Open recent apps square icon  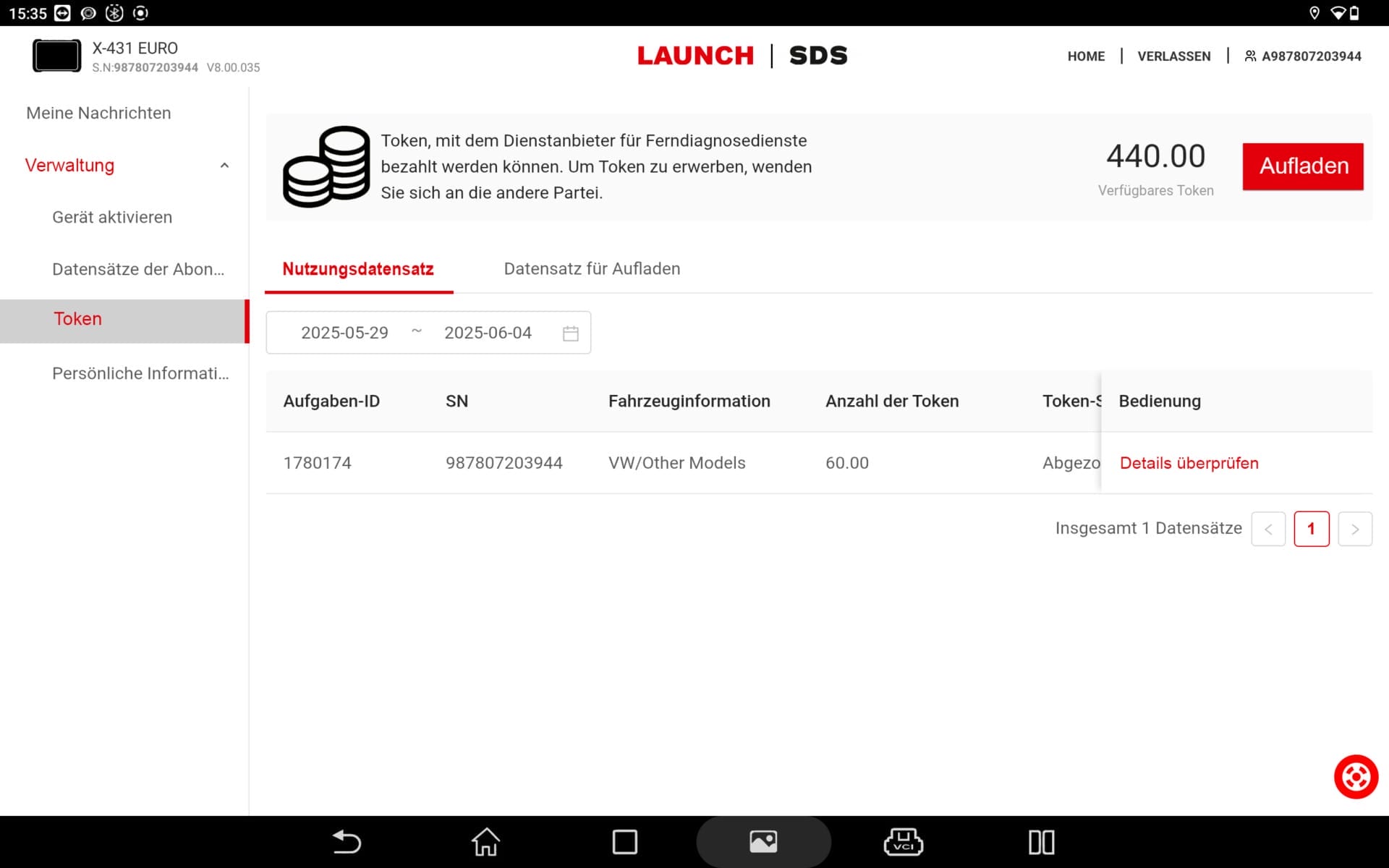pos(624,842)
